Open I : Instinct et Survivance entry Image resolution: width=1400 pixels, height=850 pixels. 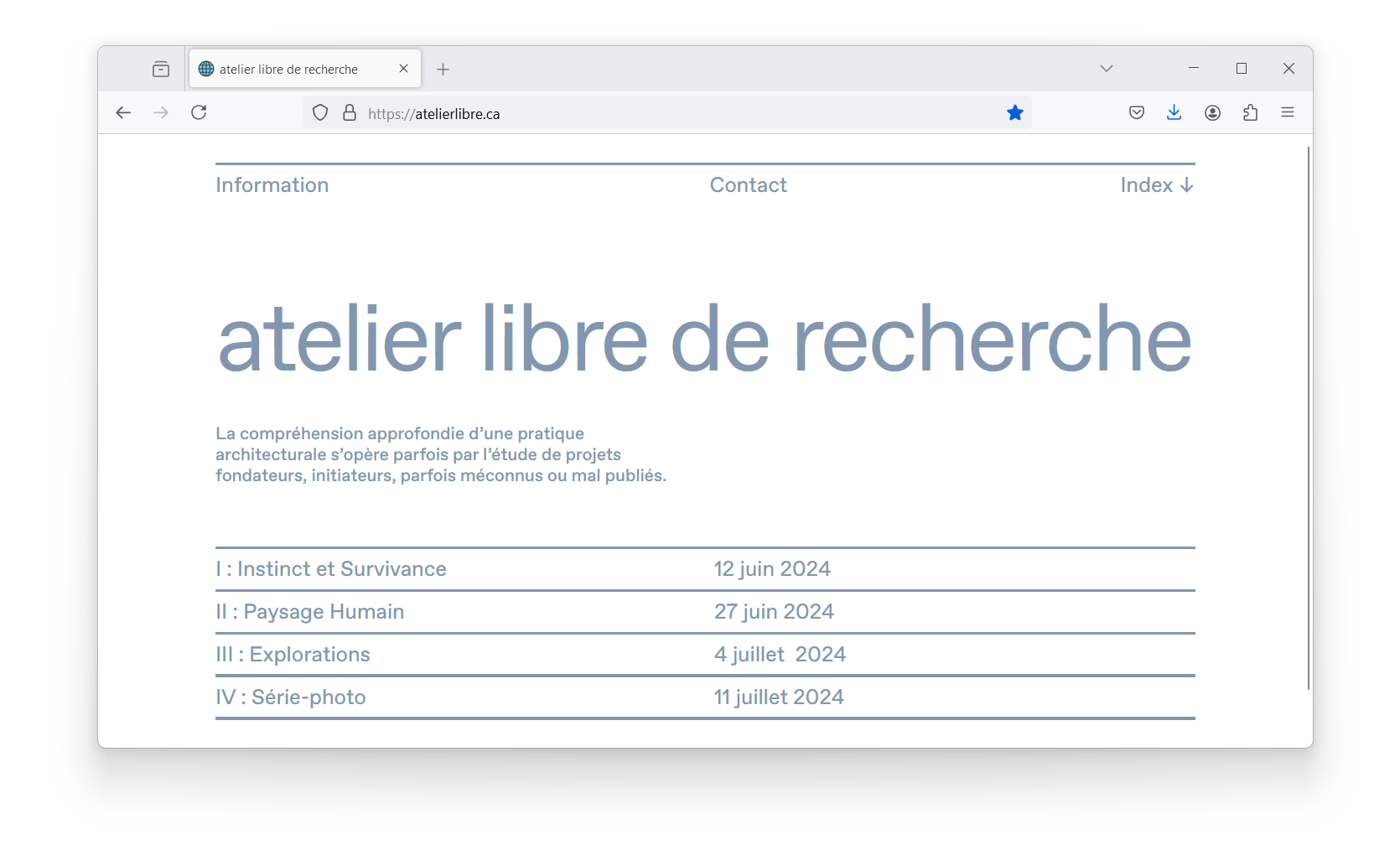(331, 569)
